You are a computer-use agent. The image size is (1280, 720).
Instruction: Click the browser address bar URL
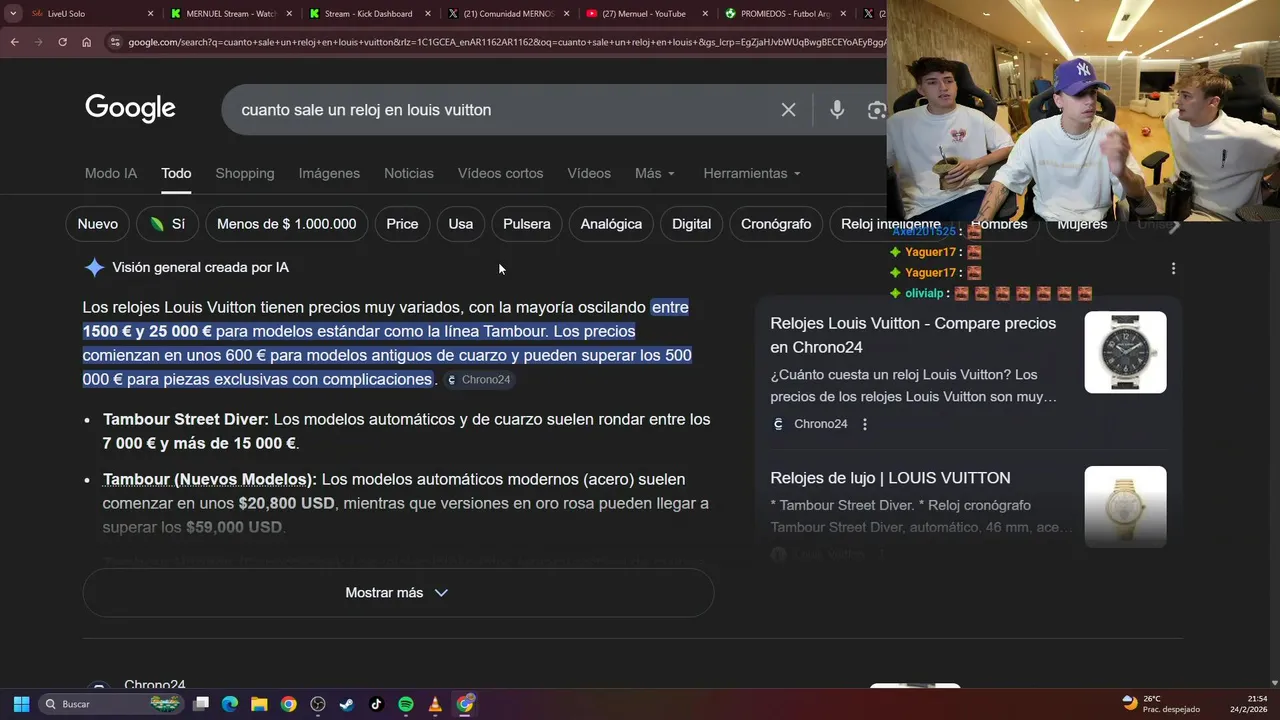505,42
